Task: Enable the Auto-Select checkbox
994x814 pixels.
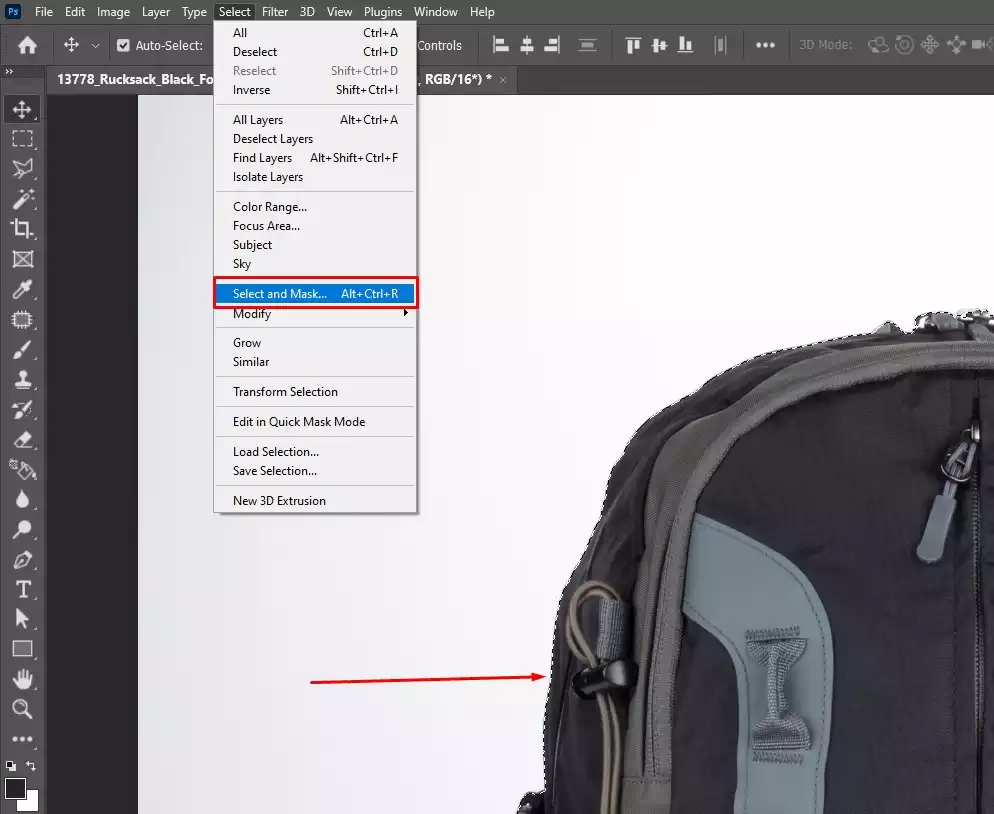Action: click(x=122, y=45)
